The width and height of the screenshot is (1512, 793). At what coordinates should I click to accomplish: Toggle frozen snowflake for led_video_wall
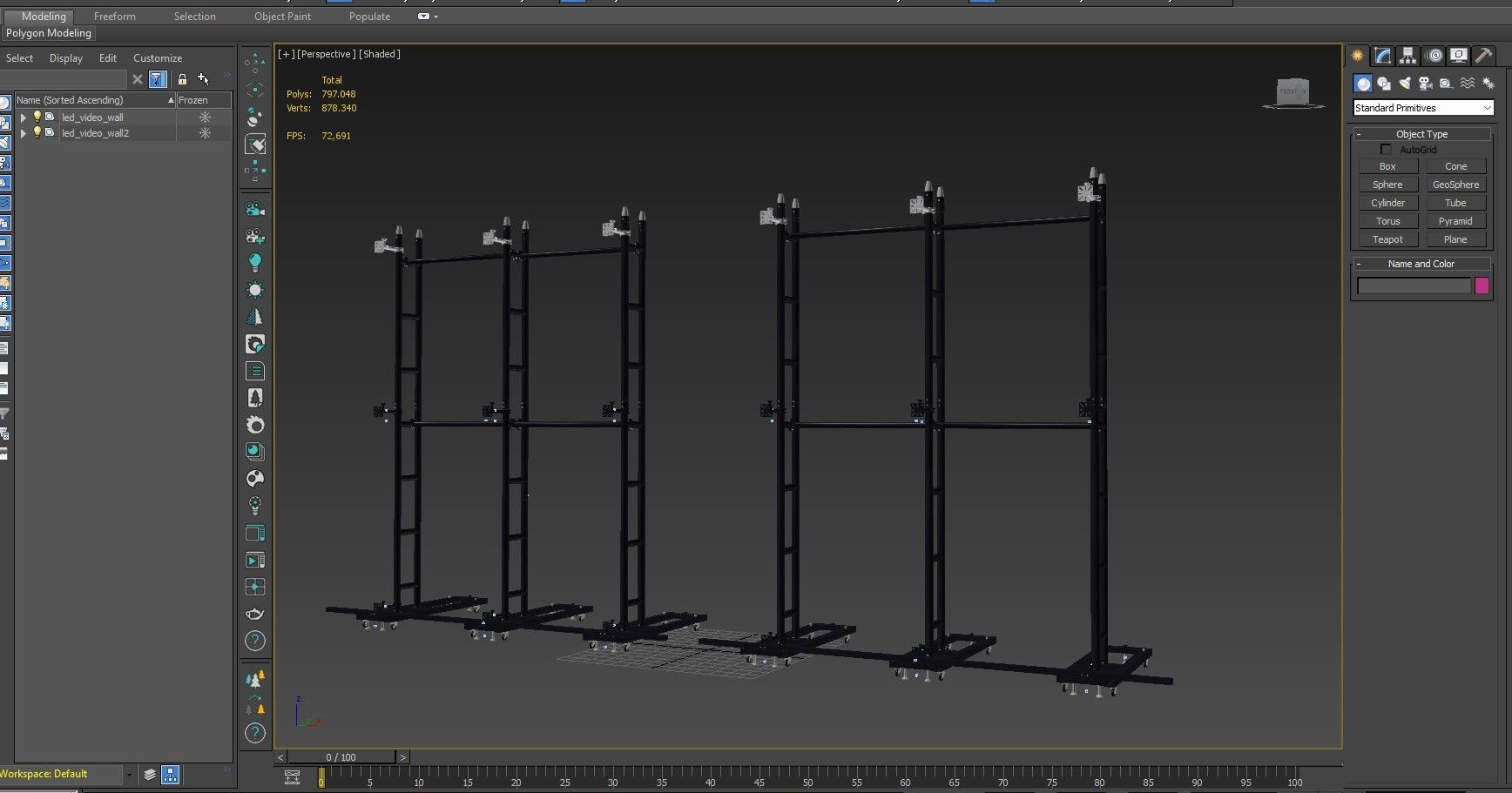[205, 117]
